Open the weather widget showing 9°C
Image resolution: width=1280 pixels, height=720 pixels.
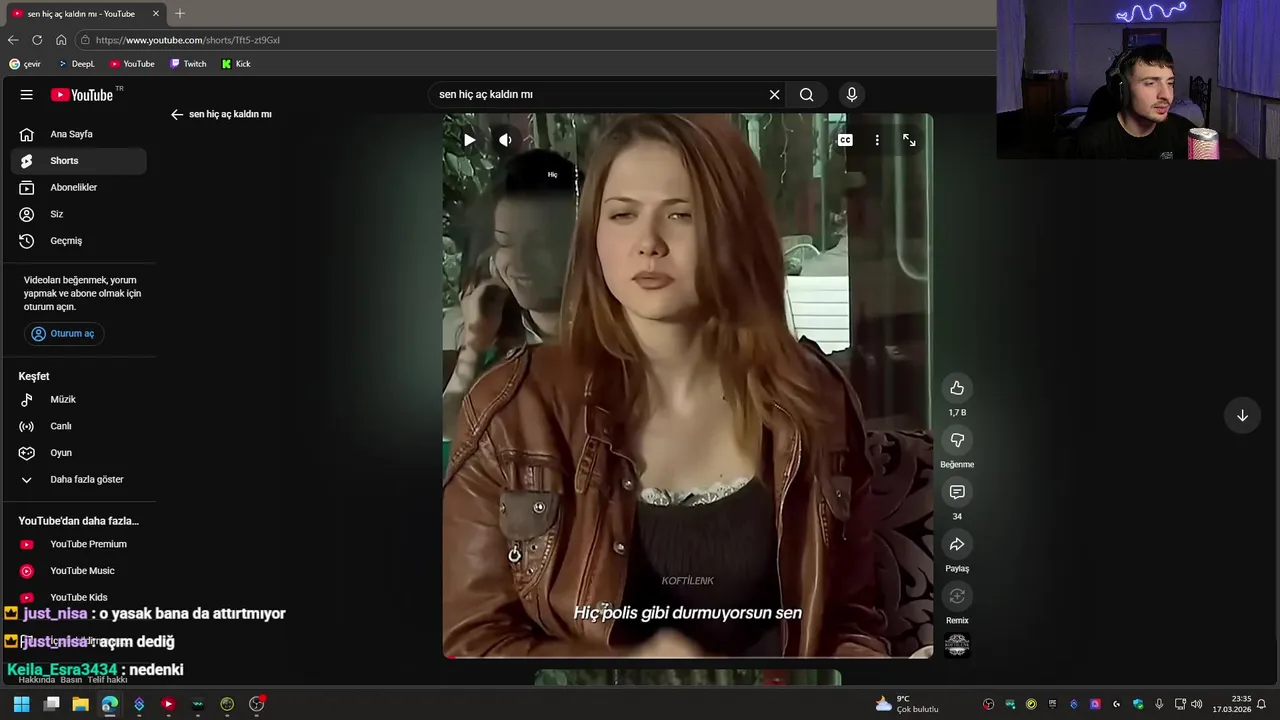point(907,704)
